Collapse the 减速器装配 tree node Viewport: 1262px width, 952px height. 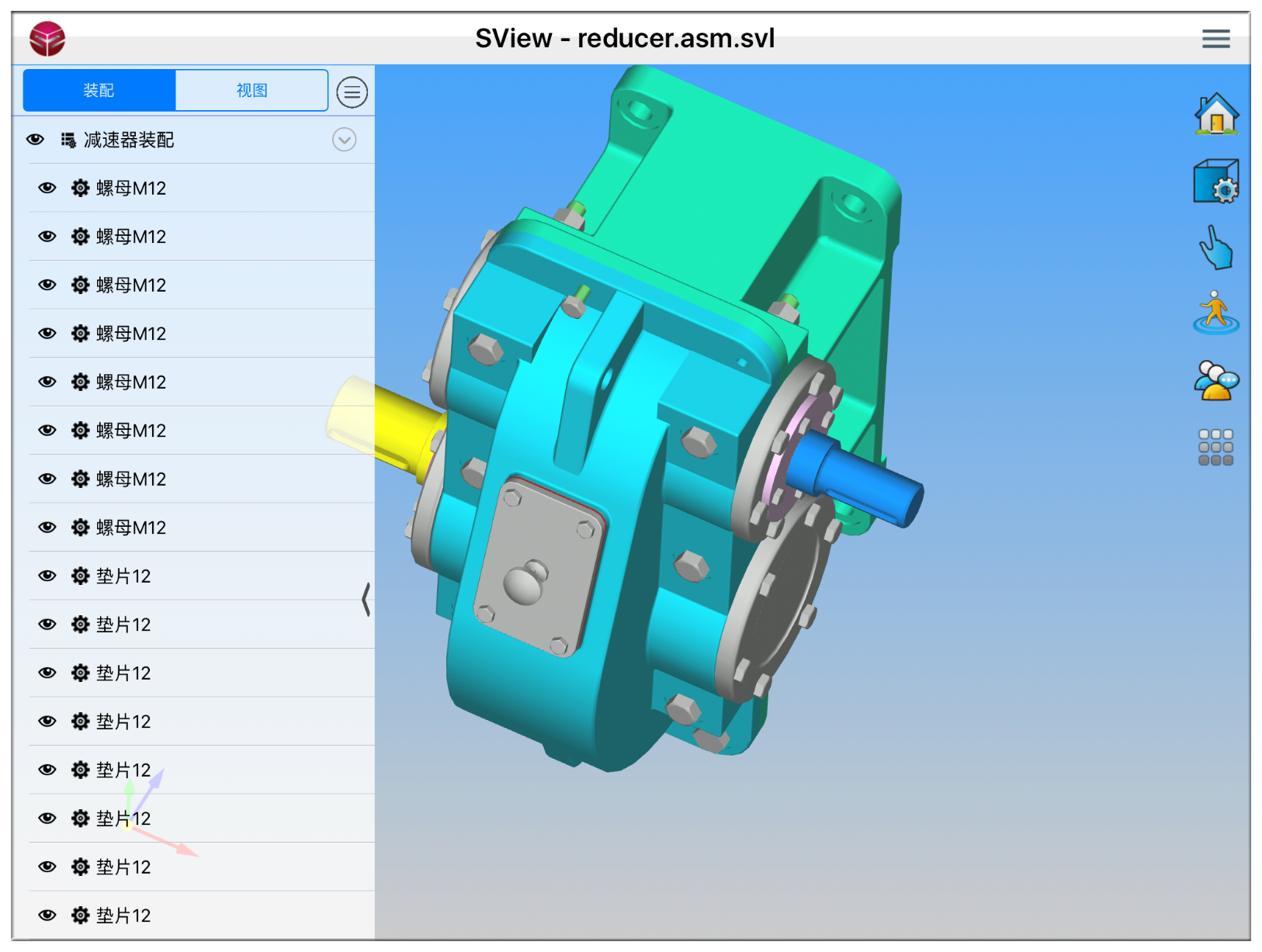[x=344, y=140]
